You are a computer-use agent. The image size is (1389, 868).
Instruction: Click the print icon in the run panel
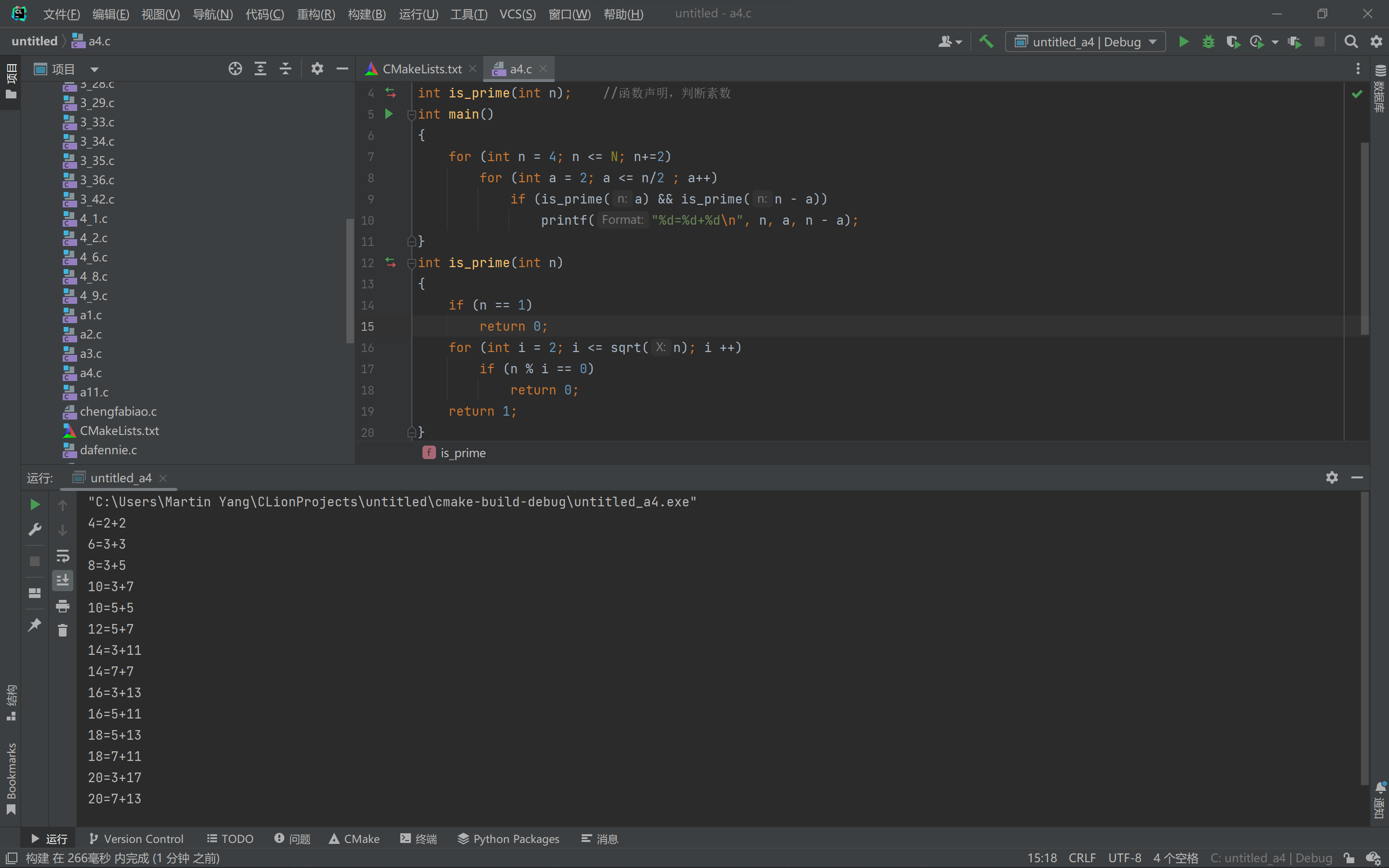tap(63, 606)
